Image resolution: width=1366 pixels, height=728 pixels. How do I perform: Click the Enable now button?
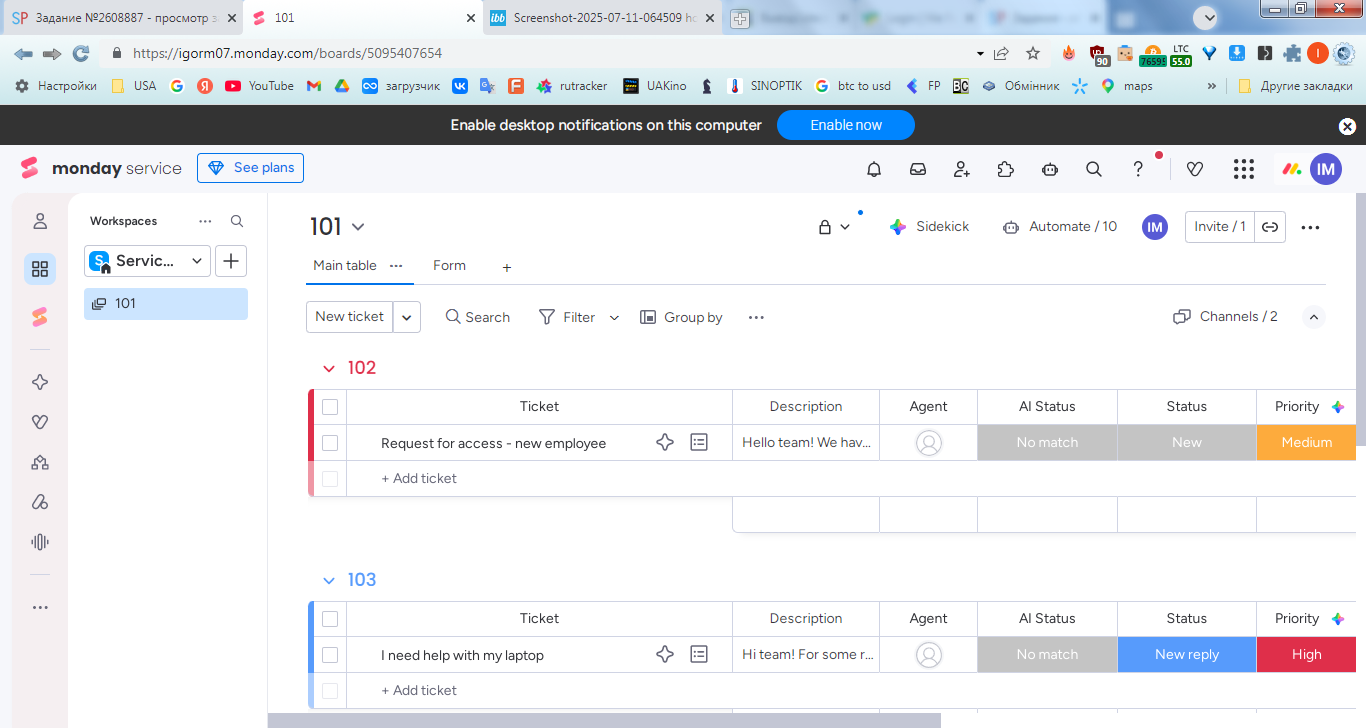tap(846, 125)
